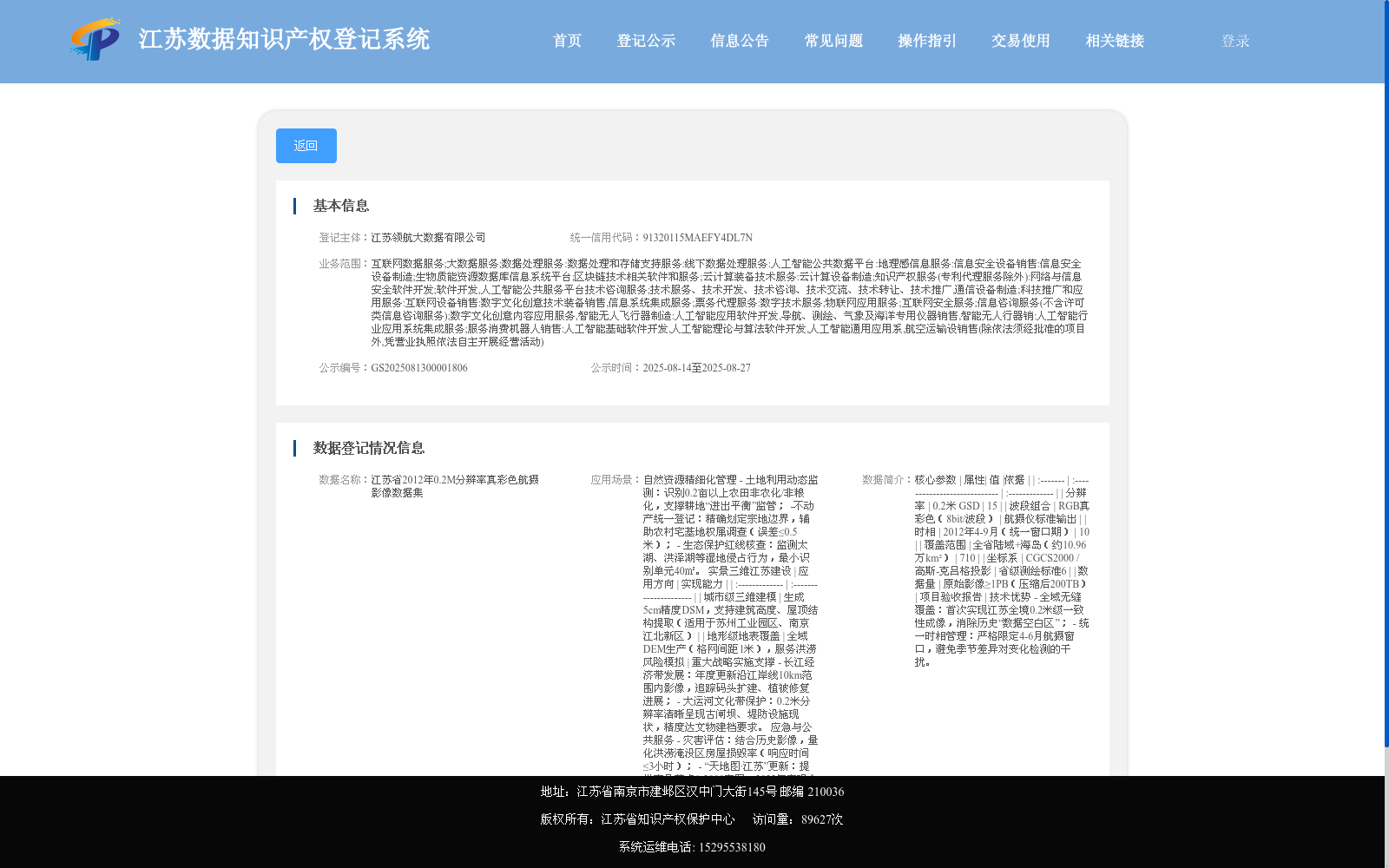Open the 登记公示 menu item
This screenshot has height=868, width=1389.
point(647,41)
